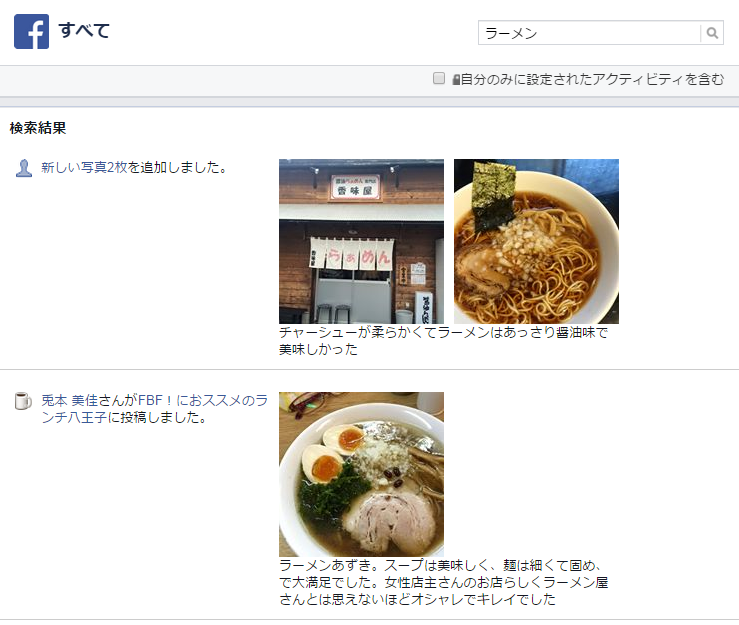739x625 pixels.
Task: Click the profile silhouette icon beside photo post
Action: tap(24, 168)
